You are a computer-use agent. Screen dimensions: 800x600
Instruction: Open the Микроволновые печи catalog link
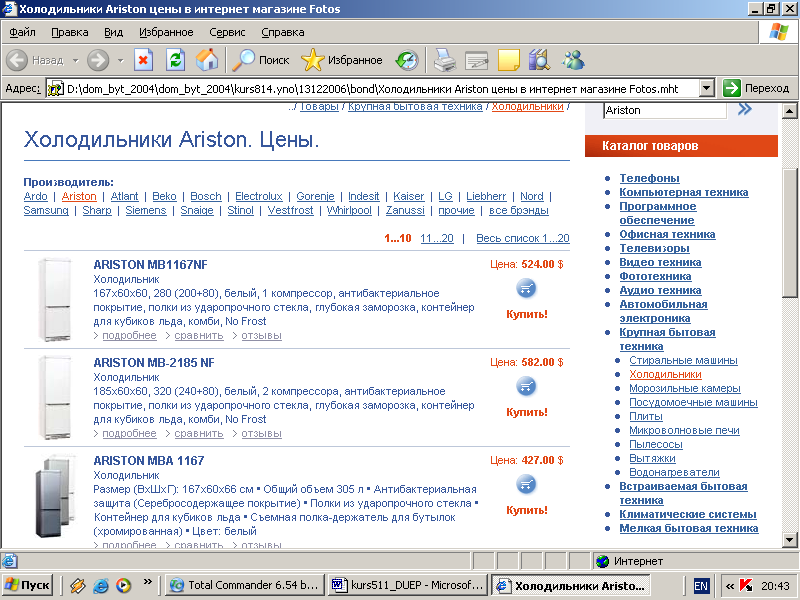pos(684,430)
